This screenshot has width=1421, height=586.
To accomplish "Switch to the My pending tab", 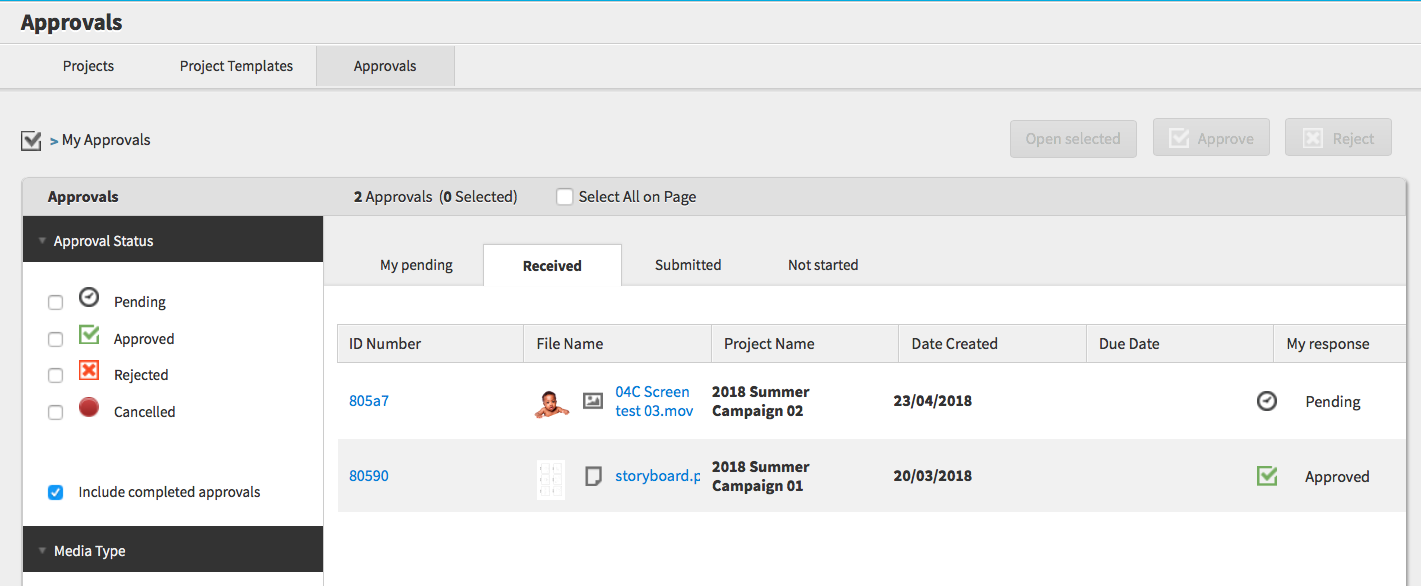I will pyautogui.click(x=416, y=265).
